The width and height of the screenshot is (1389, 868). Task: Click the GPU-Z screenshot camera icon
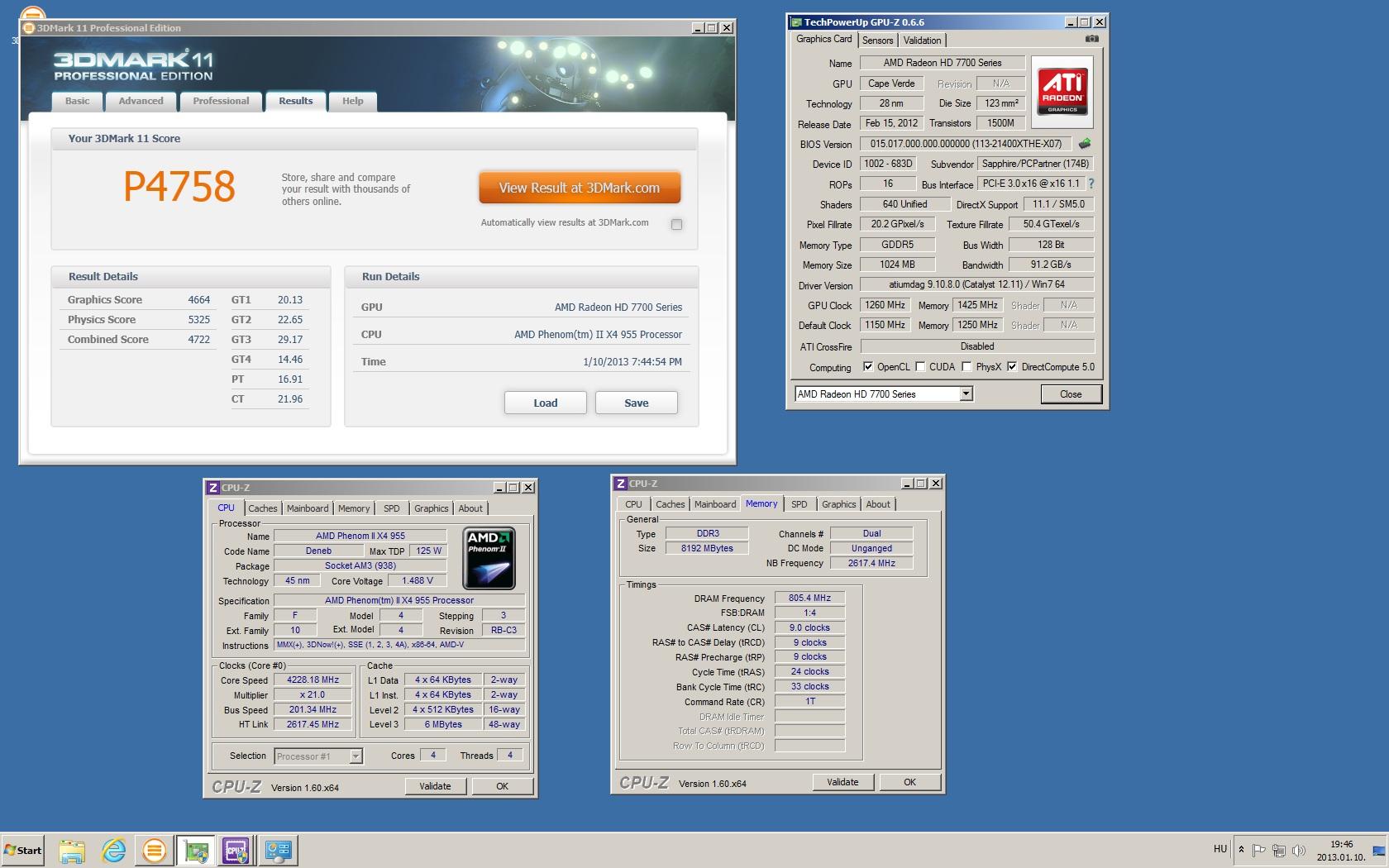[1092, 39]
